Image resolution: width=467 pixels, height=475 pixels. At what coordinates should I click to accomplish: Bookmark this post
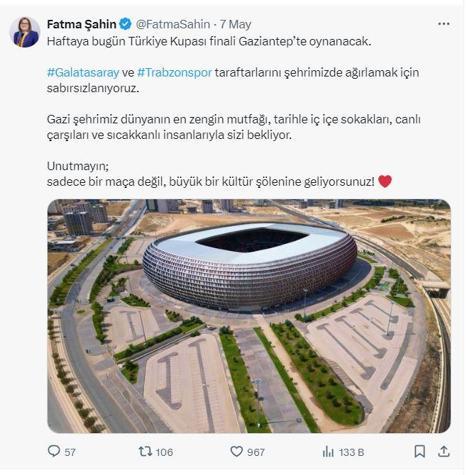[x=420, y=452]
